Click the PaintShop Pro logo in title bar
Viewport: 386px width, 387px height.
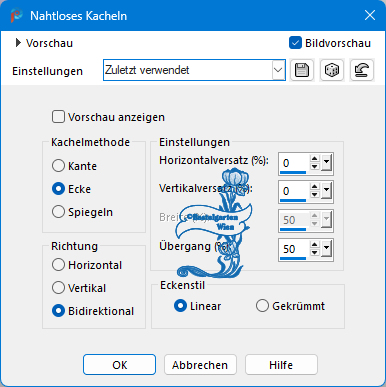click(16, 16)
